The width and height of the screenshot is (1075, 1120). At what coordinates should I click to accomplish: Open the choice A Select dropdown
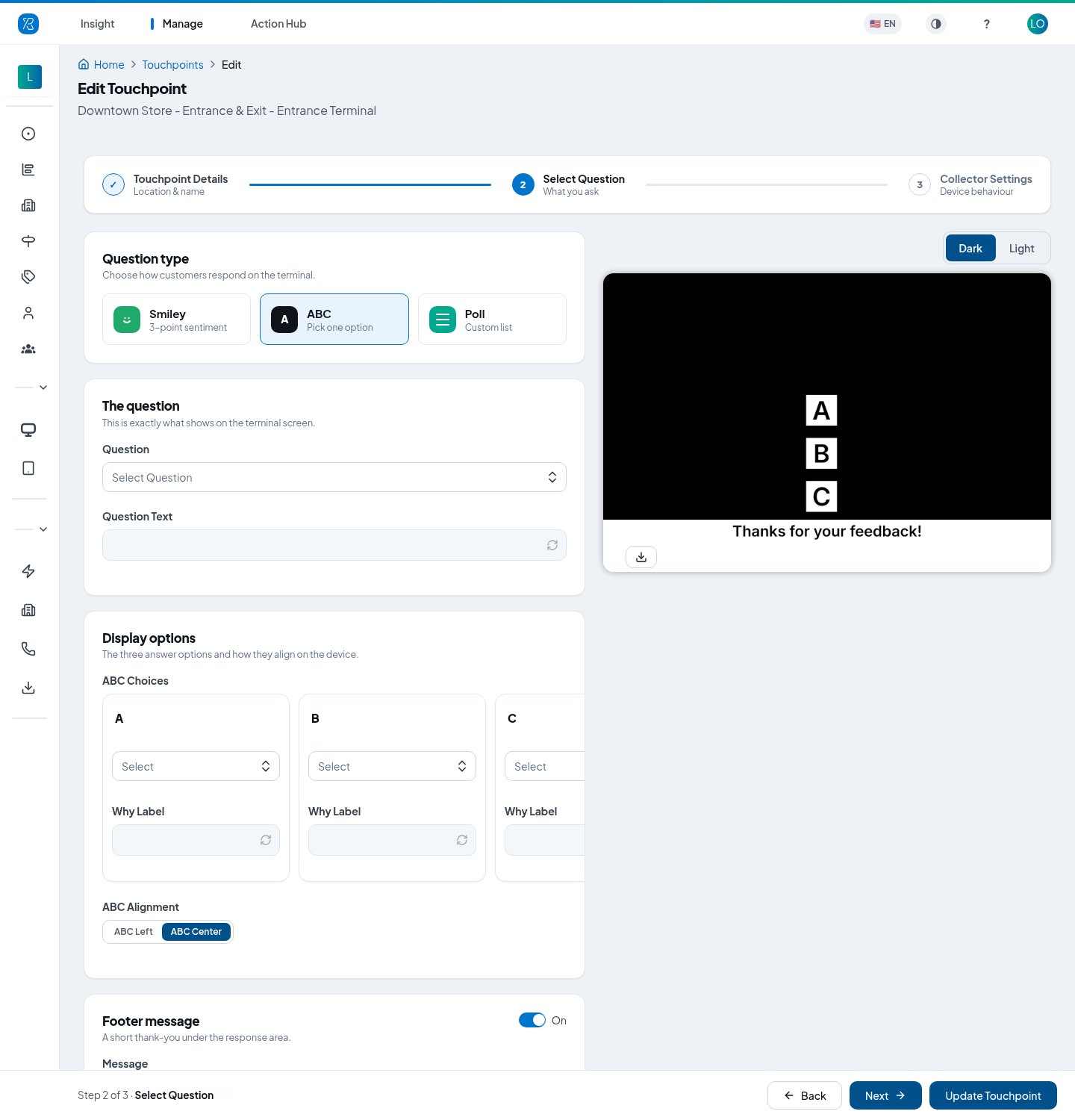(x=196, y=766)
